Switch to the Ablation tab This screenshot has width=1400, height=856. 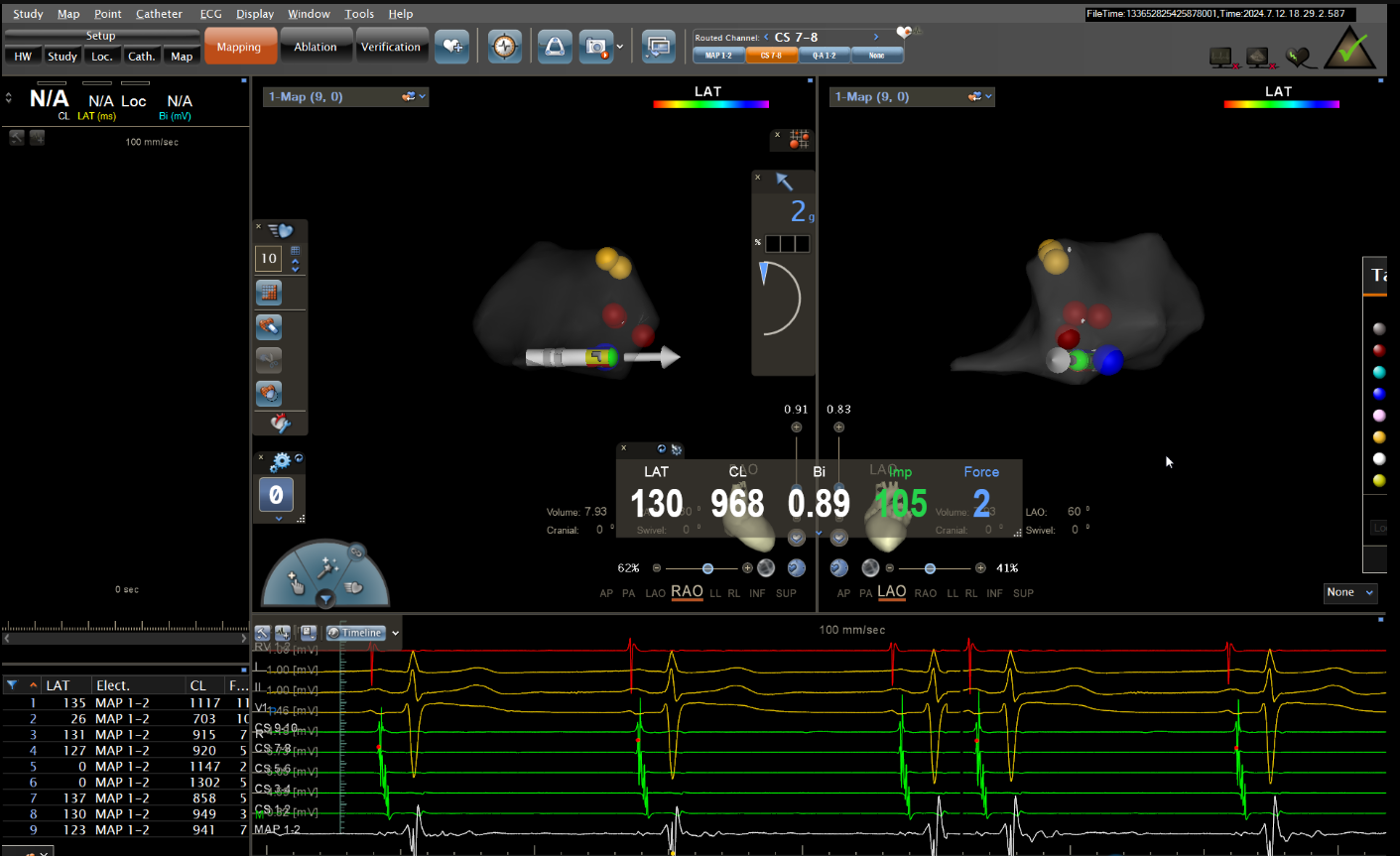pyautogui.click(x=316, y=47)
